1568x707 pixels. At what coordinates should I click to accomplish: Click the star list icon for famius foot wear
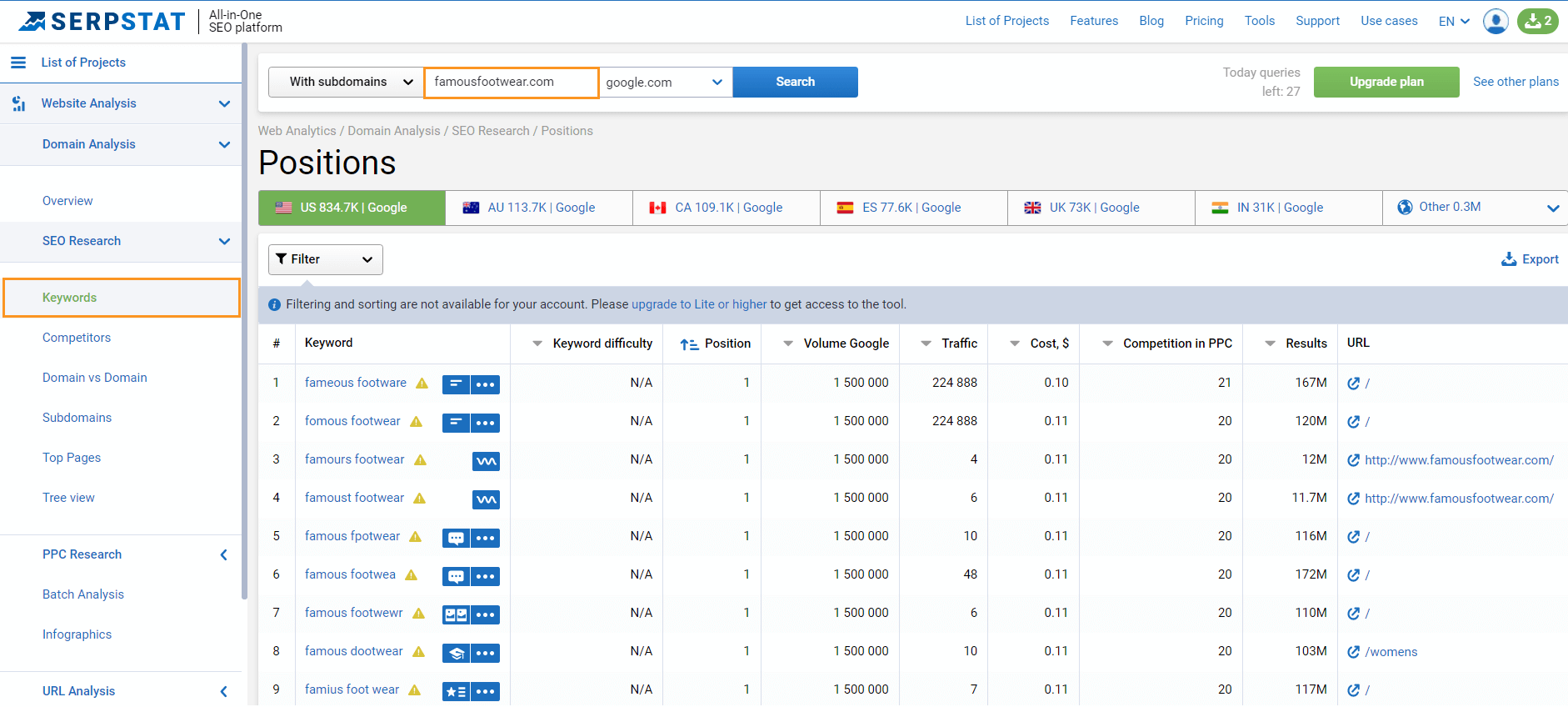coord(456,691)
